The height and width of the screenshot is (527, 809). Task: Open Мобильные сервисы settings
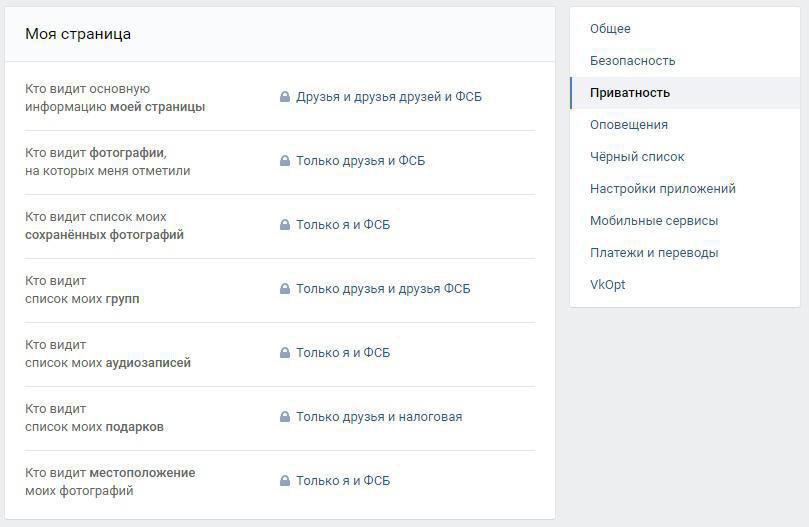[x=654, y=221]
